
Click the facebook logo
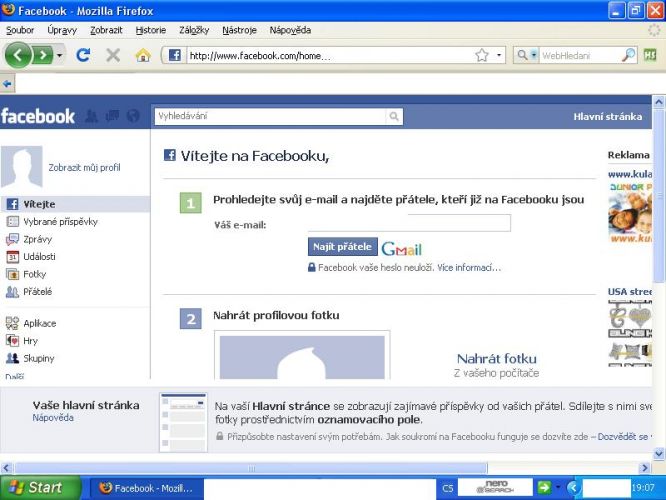point(38,116)
